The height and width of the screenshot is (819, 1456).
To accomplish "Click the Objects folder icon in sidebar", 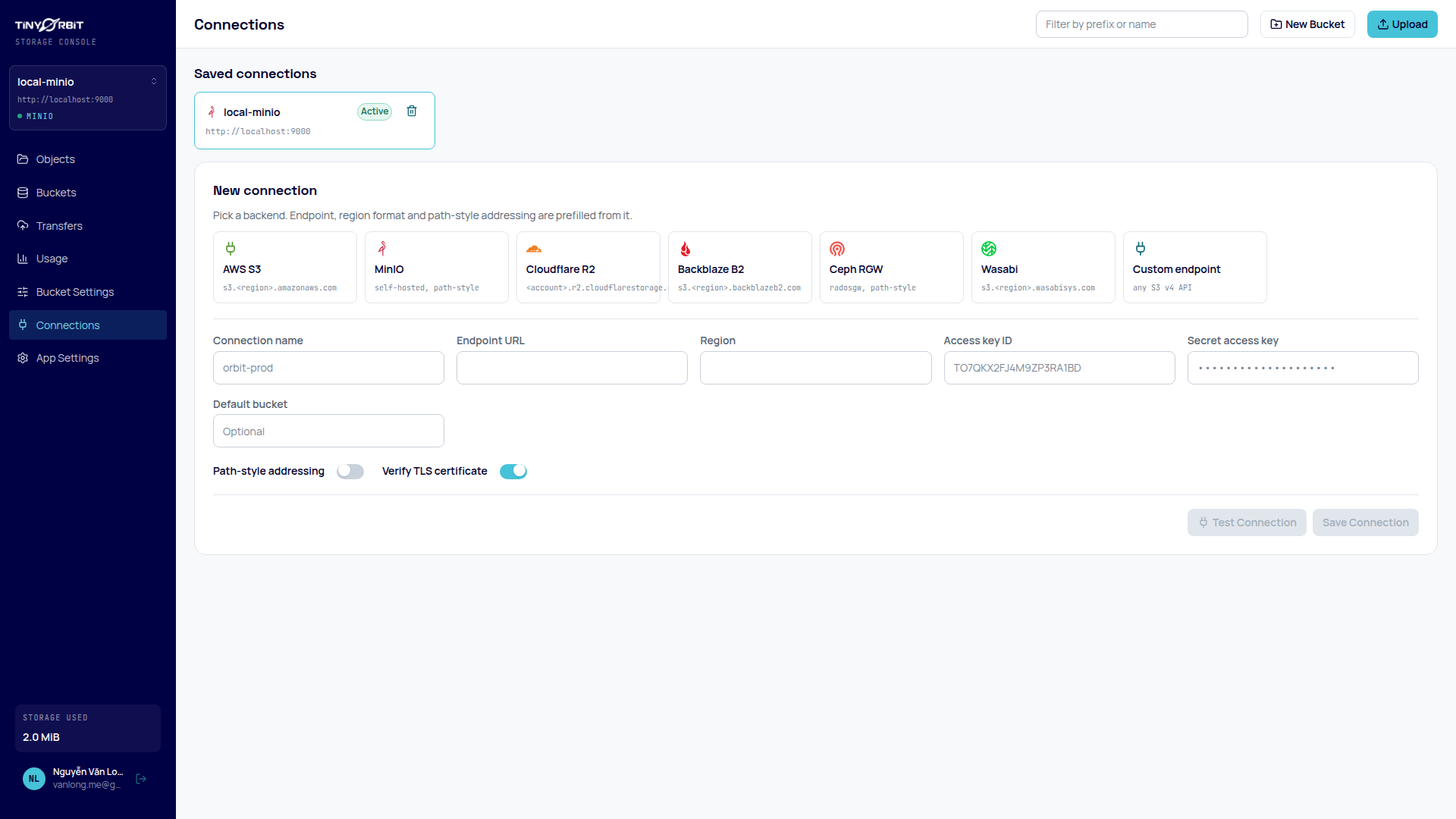I will [x=23, y=159].
